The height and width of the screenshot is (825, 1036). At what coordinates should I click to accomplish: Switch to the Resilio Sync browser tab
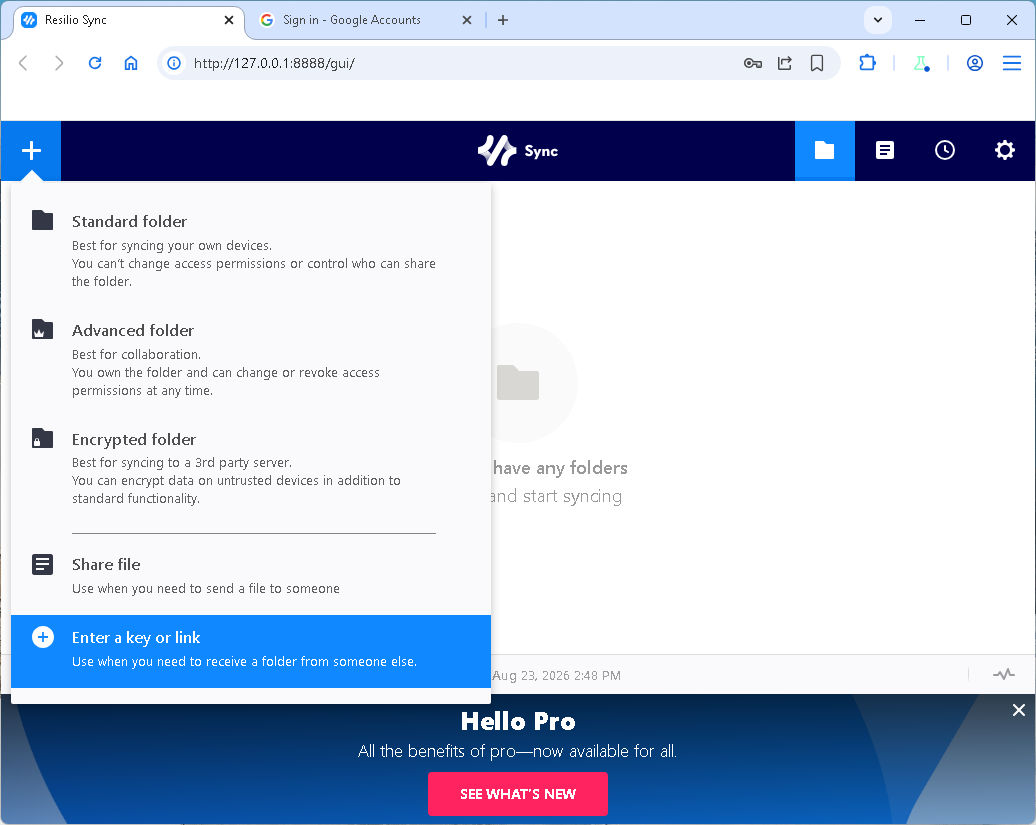point(129,20)
